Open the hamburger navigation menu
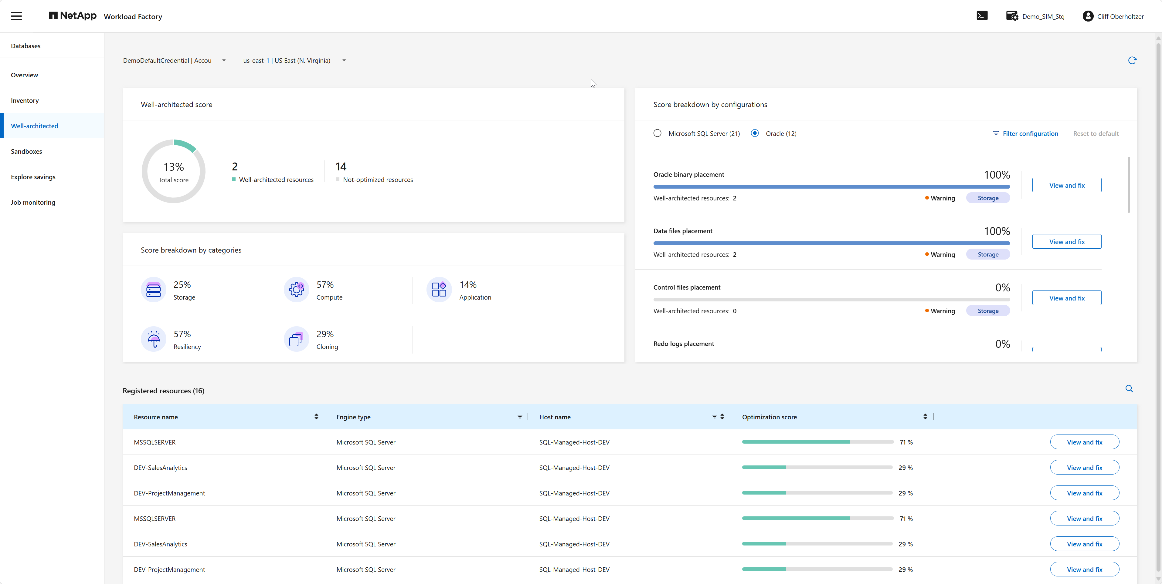Screen dimensions: 1162x584 tap(16, 16)
